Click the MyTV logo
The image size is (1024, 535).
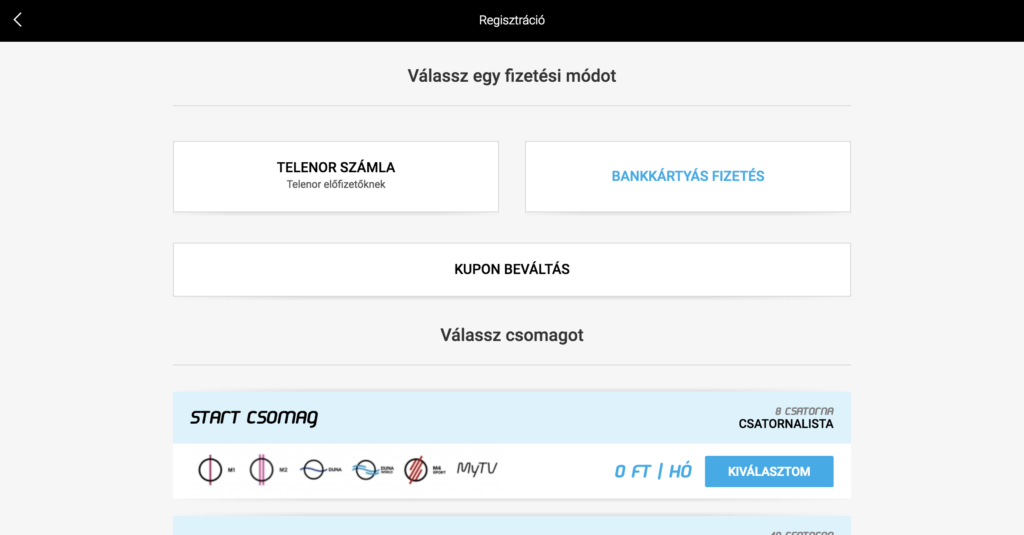[477, 468]
